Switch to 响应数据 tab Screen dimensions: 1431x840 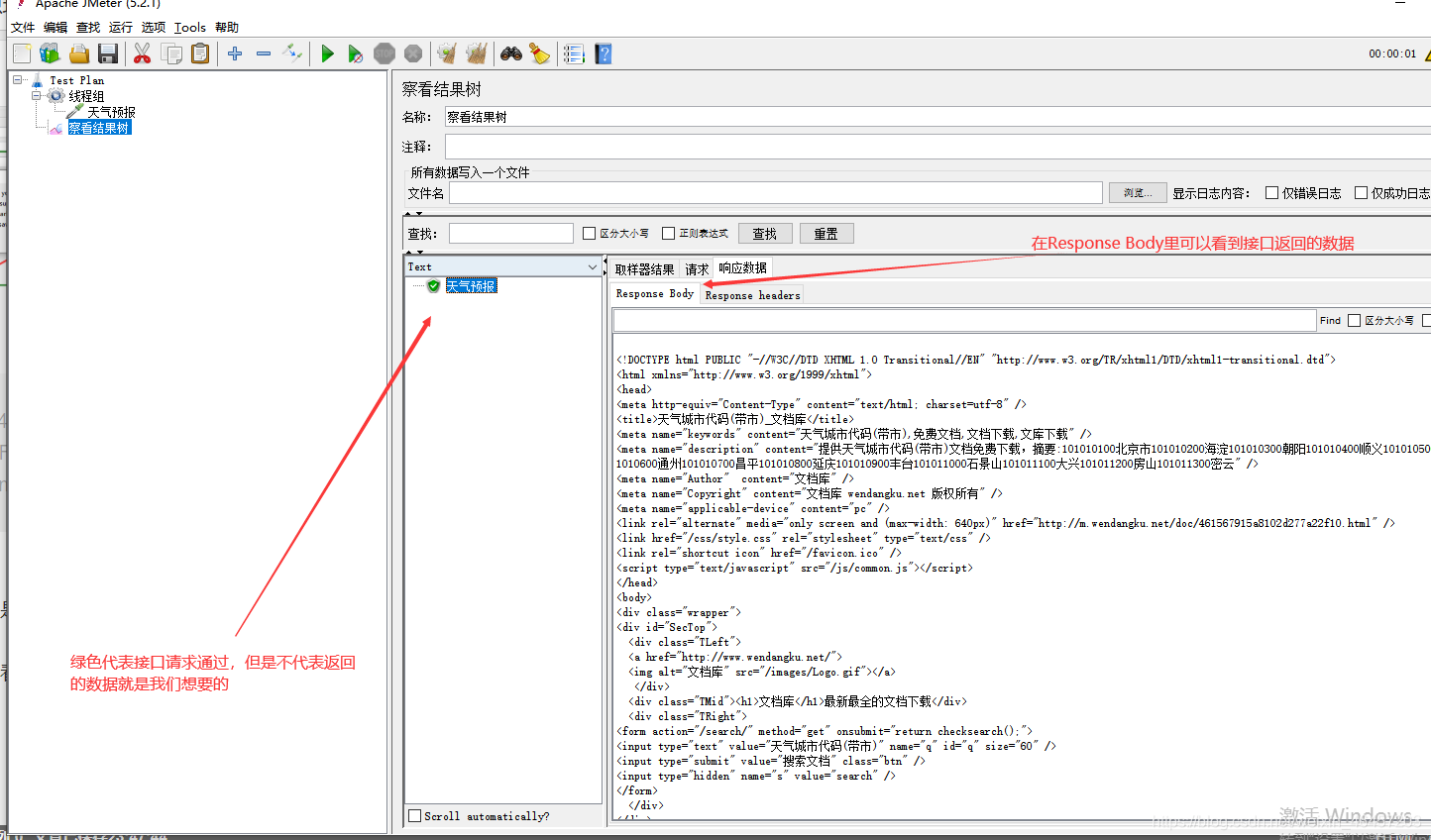(x=743, y=267)
